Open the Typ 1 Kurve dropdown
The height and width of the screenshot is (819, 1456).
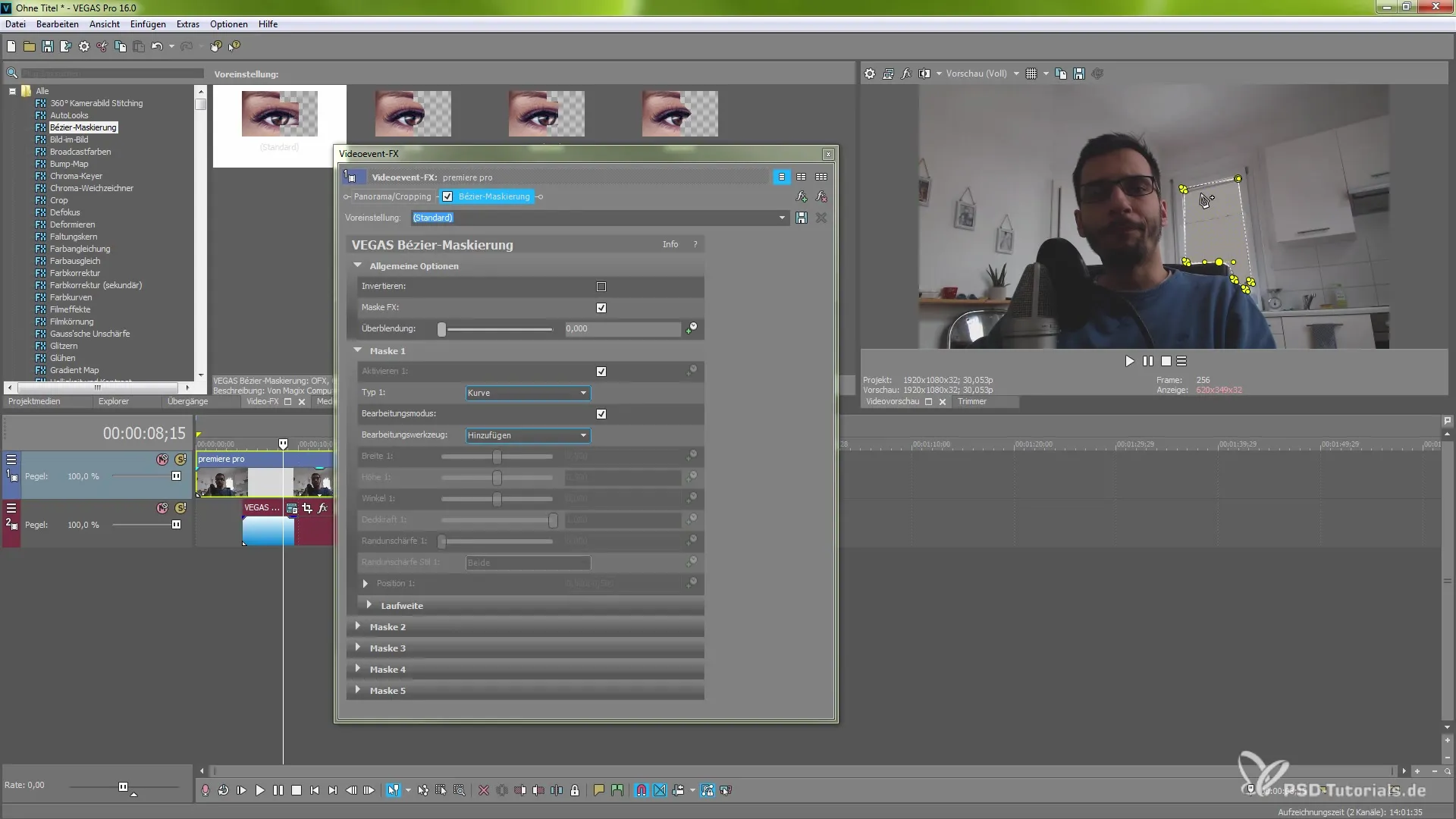(528, 393)
